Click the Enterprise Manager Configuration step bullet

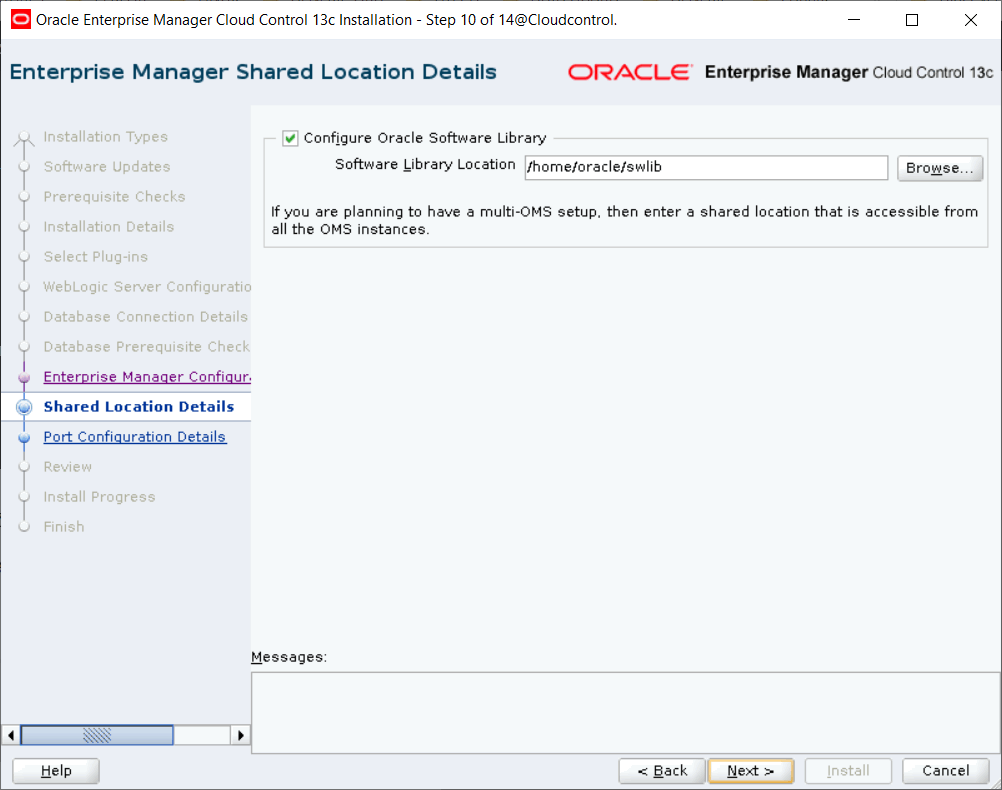coord(24,378)
